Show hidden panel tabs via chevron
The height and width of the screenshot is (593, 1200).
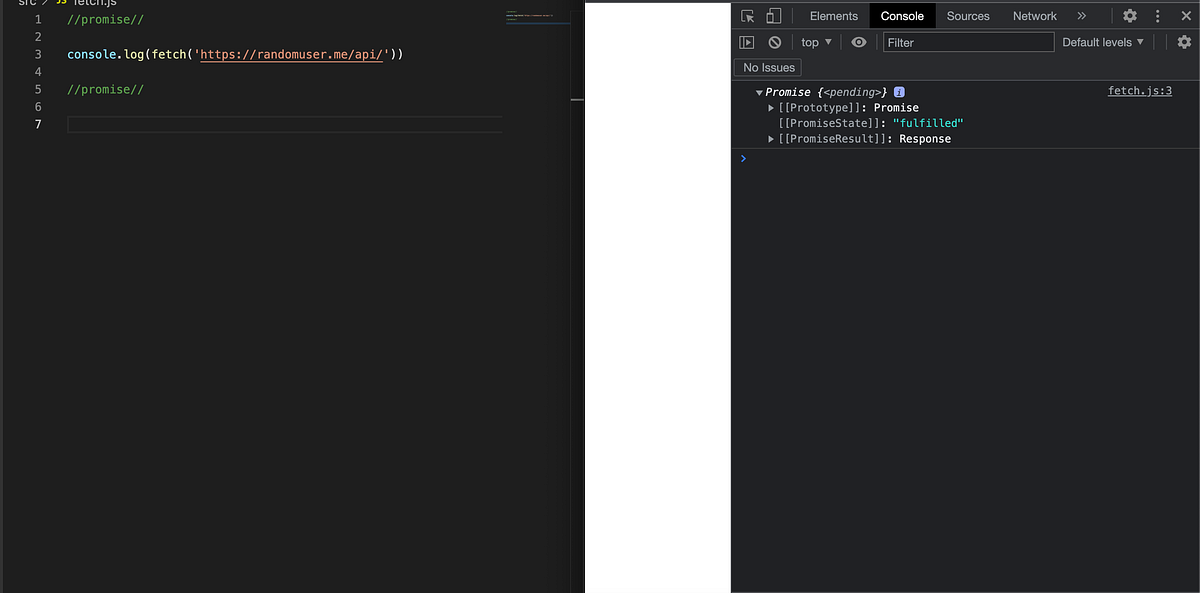pyautogui.click(x=1081, y=16)
